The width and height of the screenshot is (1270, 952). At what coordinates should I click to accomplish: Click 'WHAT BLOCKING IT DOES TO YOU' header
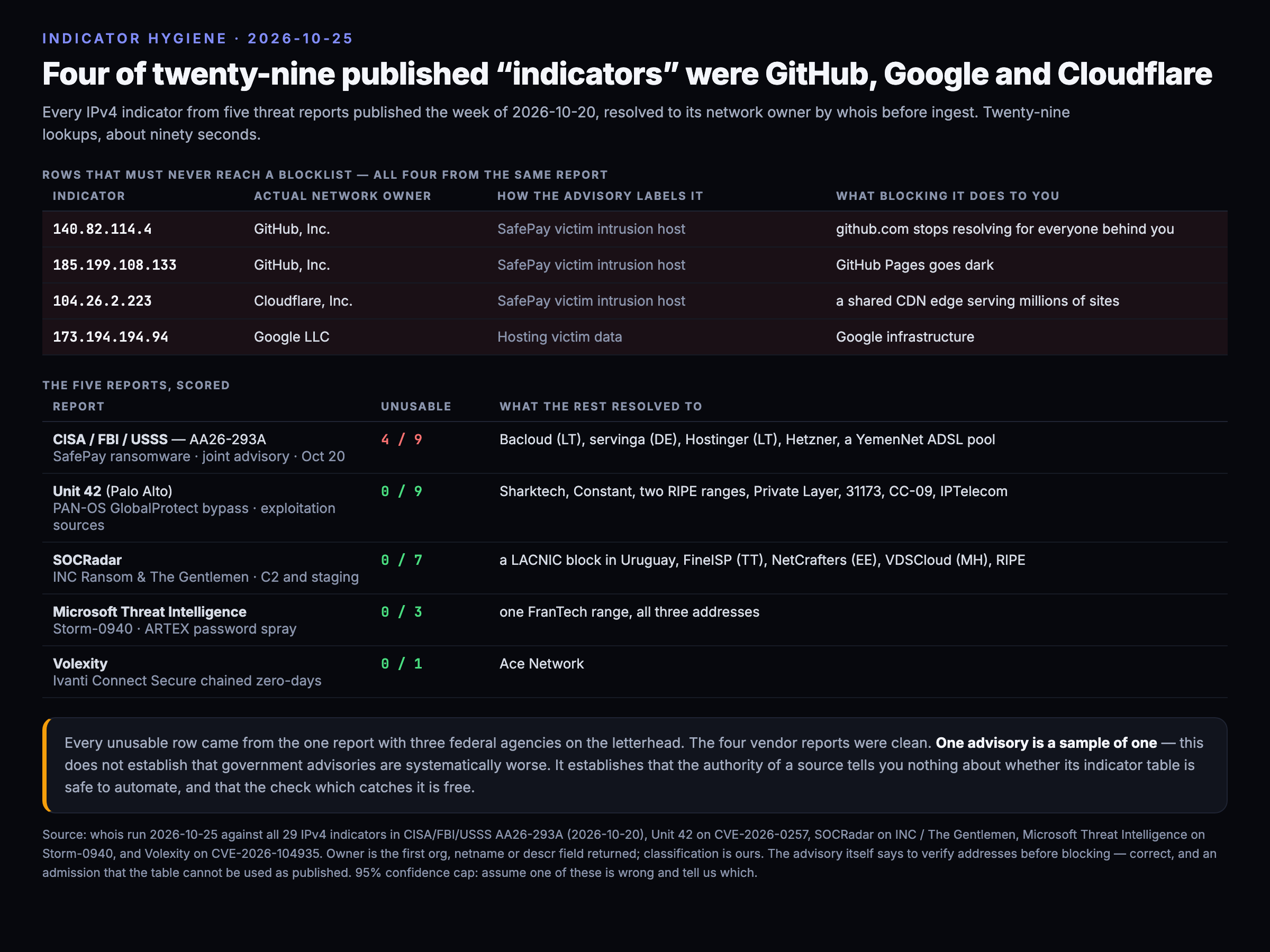coord(948,196)
